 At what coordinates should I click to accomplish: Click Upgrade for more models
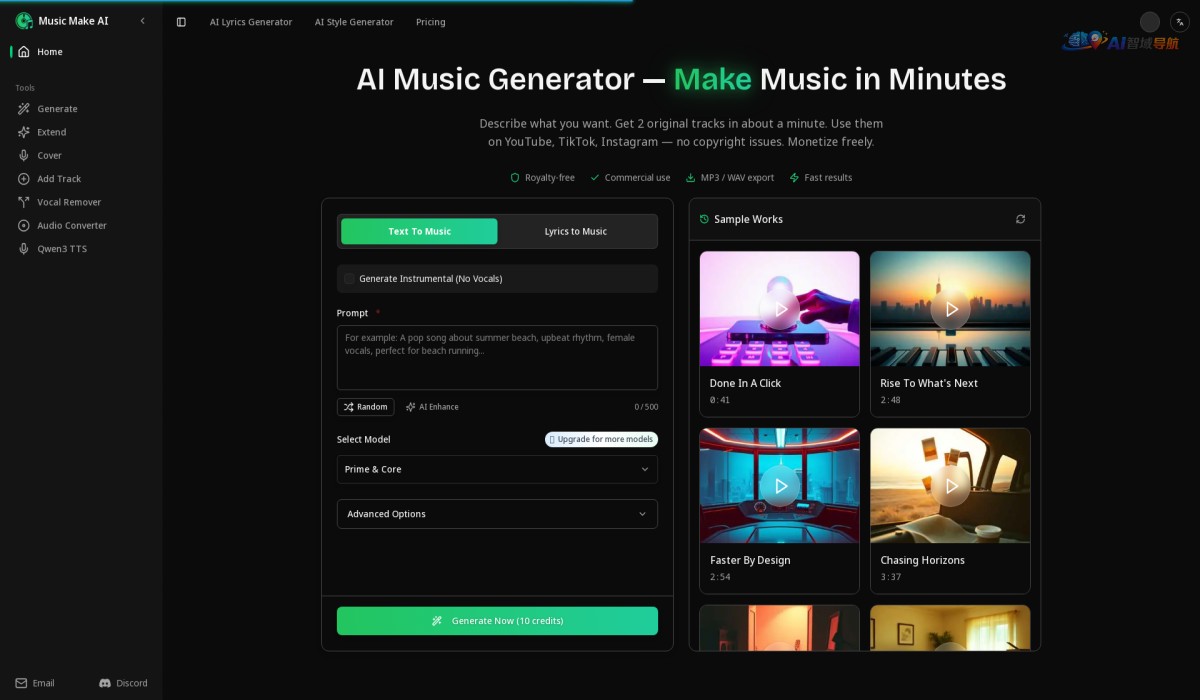[x=601, y=439]
